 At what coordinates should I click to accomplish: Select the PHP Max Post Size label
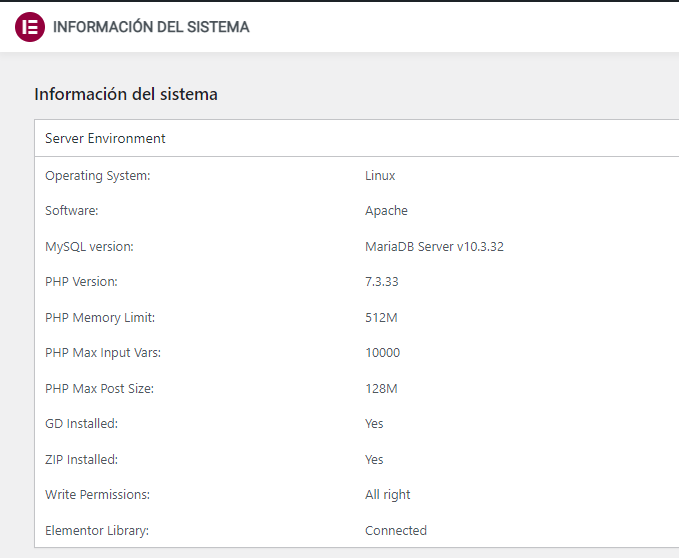click(x=99, y=389)
